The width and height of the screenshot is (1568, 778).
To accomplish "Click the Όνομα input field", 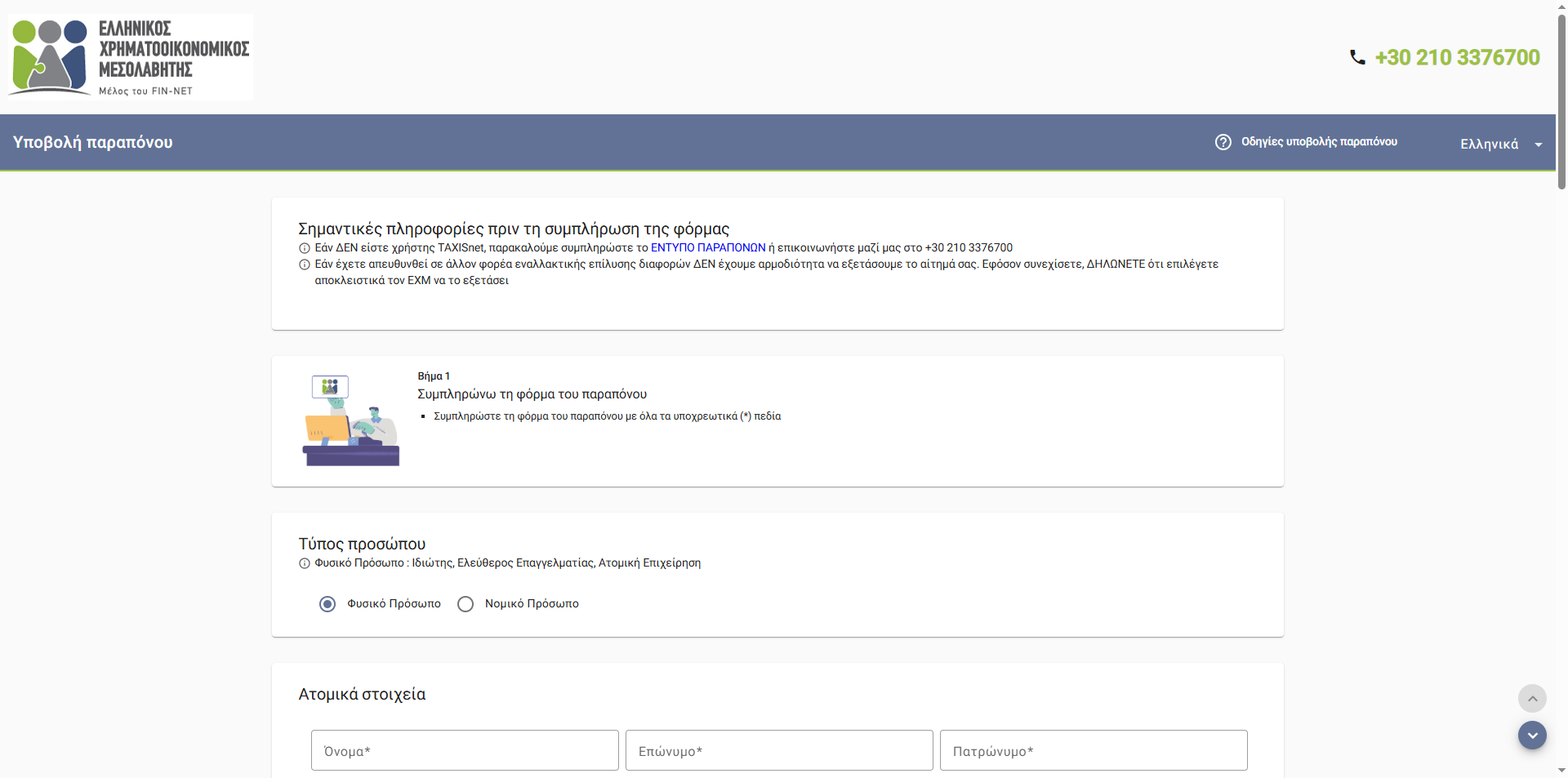I will point(465,750).
